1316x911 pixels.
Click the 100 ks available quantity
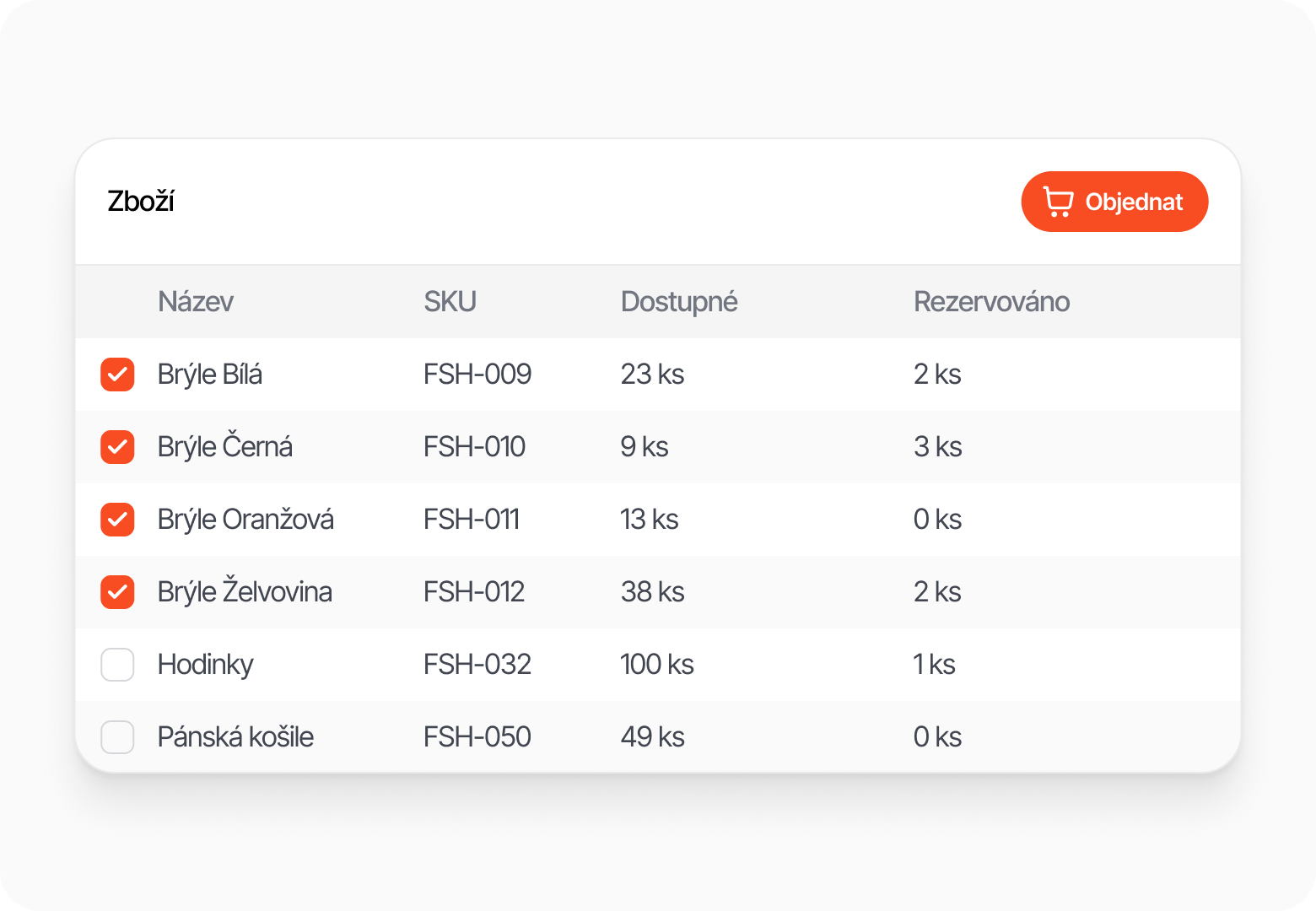(657, 665)
